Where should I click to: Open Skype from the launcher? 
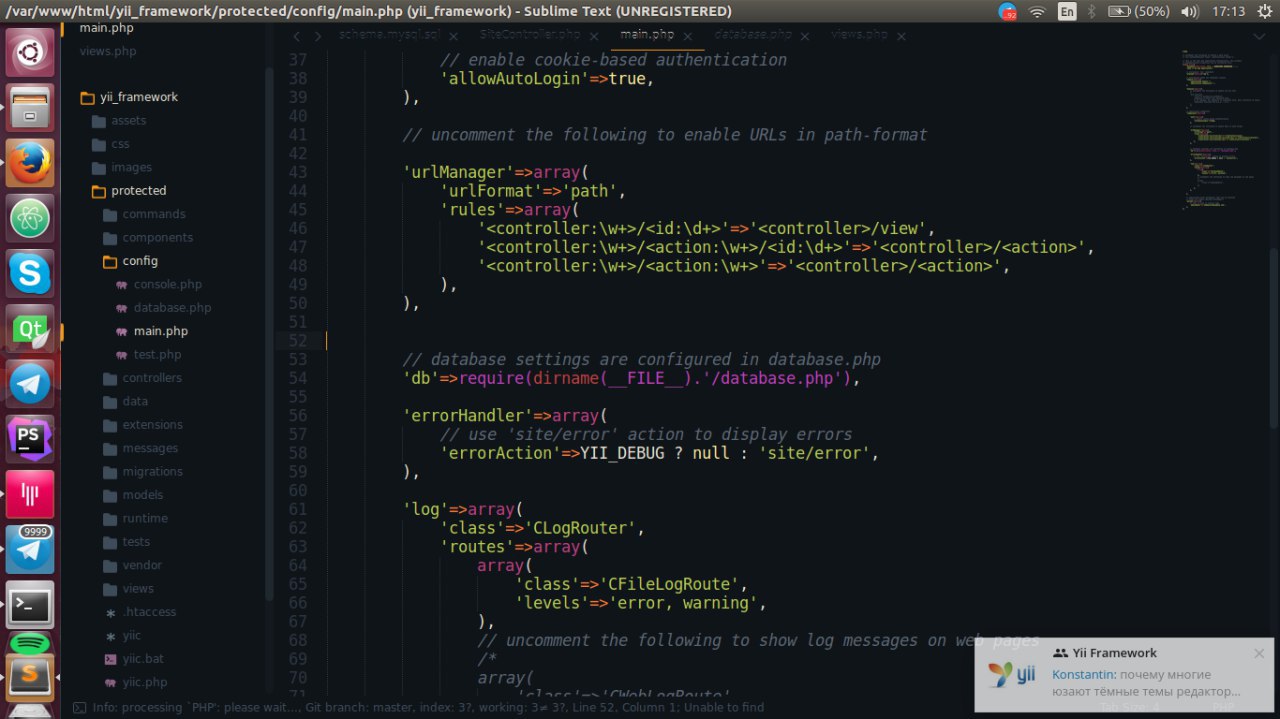30,272
